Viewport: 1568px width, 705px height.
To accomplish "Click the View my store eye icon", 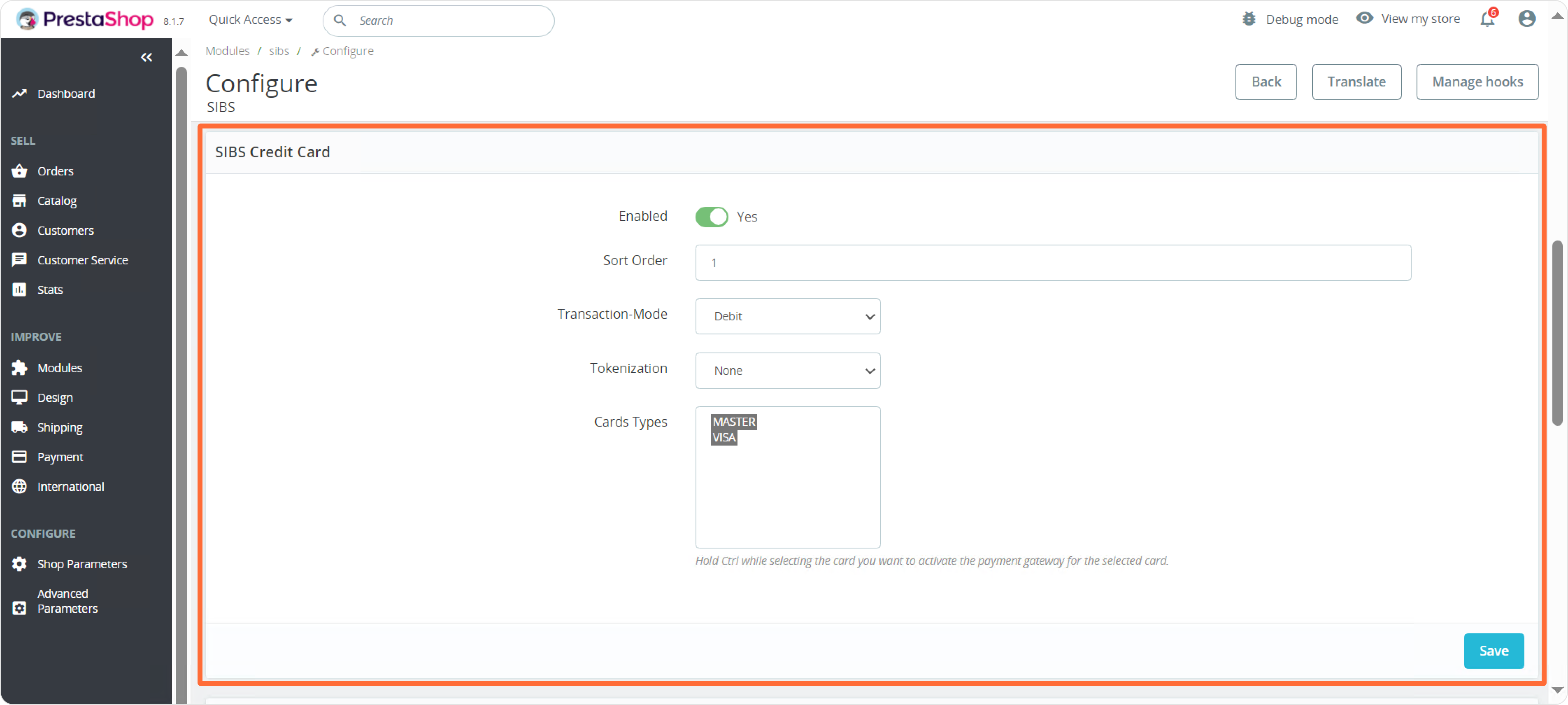I will click(1365, 18).
